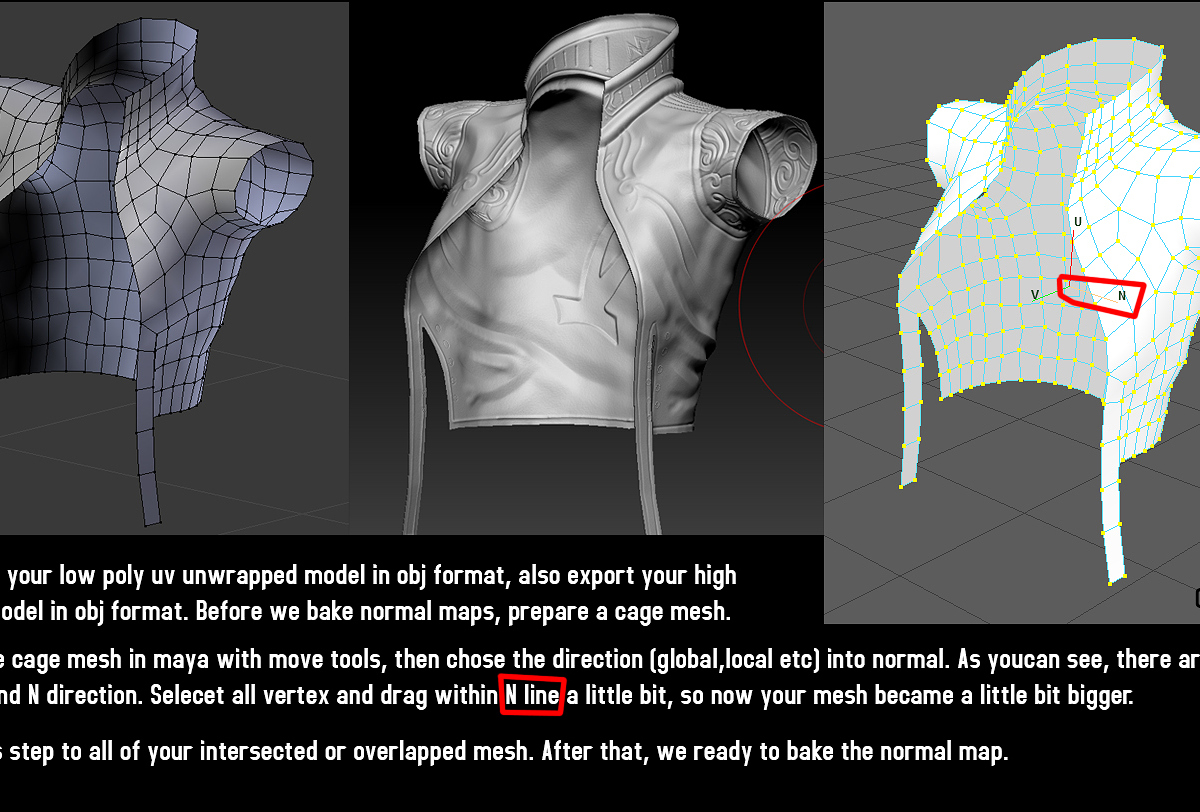The image size is (1200, 812).
Task: Click the Maya cage mesh viewport with yellow vertices
Action: [1011, 312]
